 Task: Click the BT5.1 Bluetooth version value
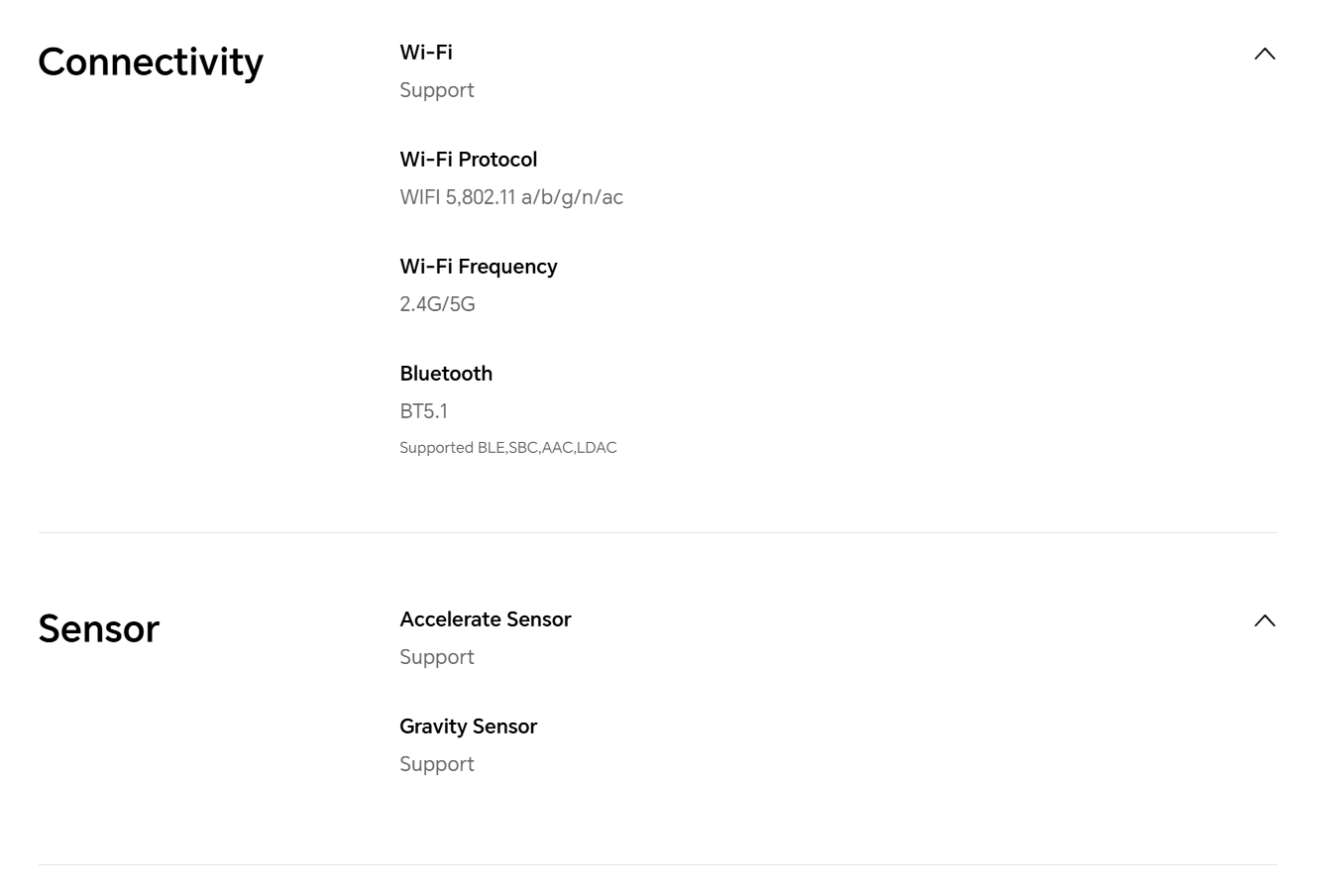coord(423,411)
